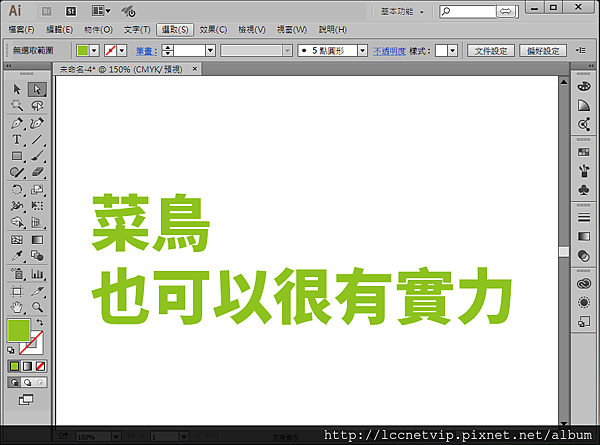Viewport: 600px width, 445px height.
Task: Select the Symbol Sprayer tool
Action: coord(17,274)
